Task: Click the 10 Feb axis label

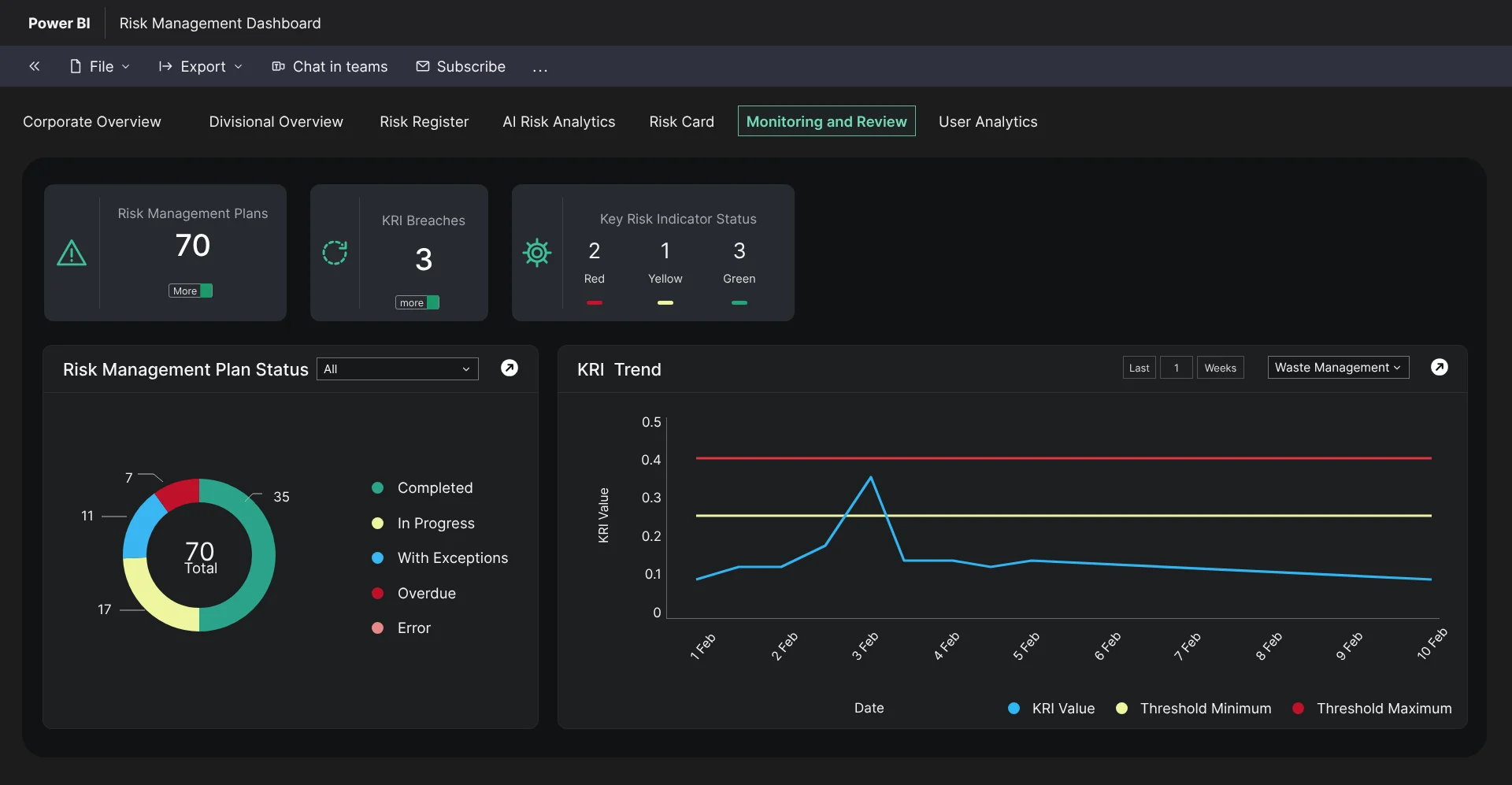Action: pos(1432,643)
